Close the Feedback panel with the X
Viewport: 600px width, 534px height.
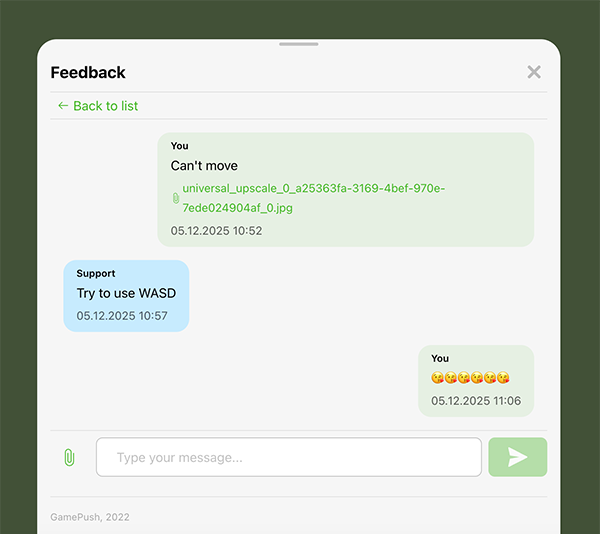point(534,72)
